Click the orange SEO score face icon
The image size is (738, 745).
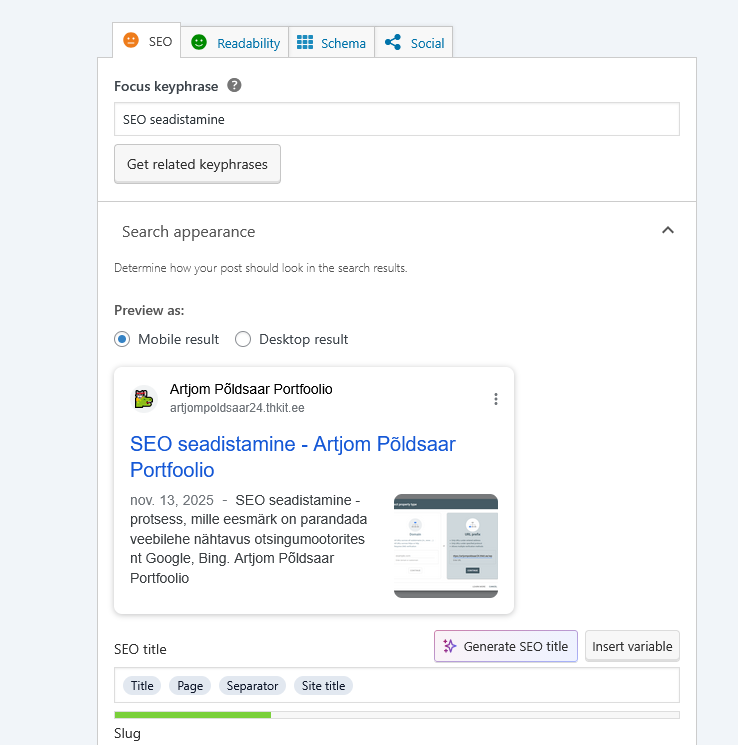(131, 41)
